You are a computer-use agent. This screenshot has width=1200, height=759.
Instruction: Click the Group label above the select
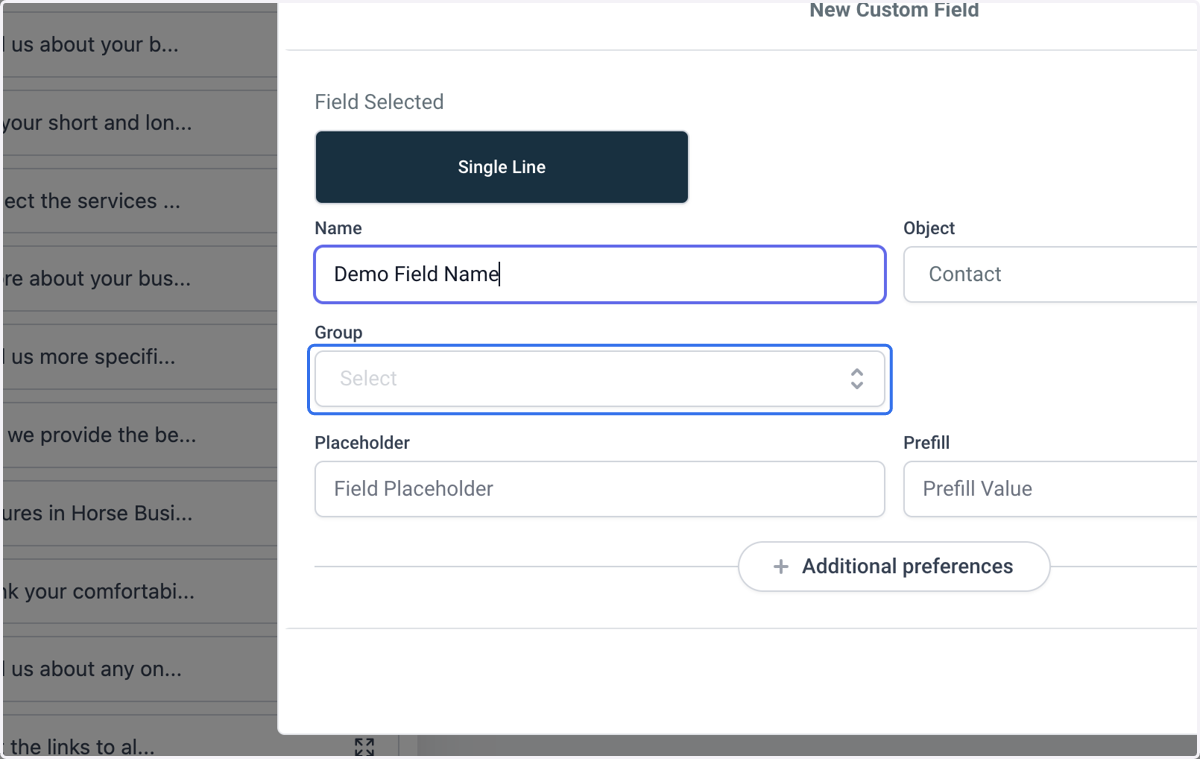338,332
